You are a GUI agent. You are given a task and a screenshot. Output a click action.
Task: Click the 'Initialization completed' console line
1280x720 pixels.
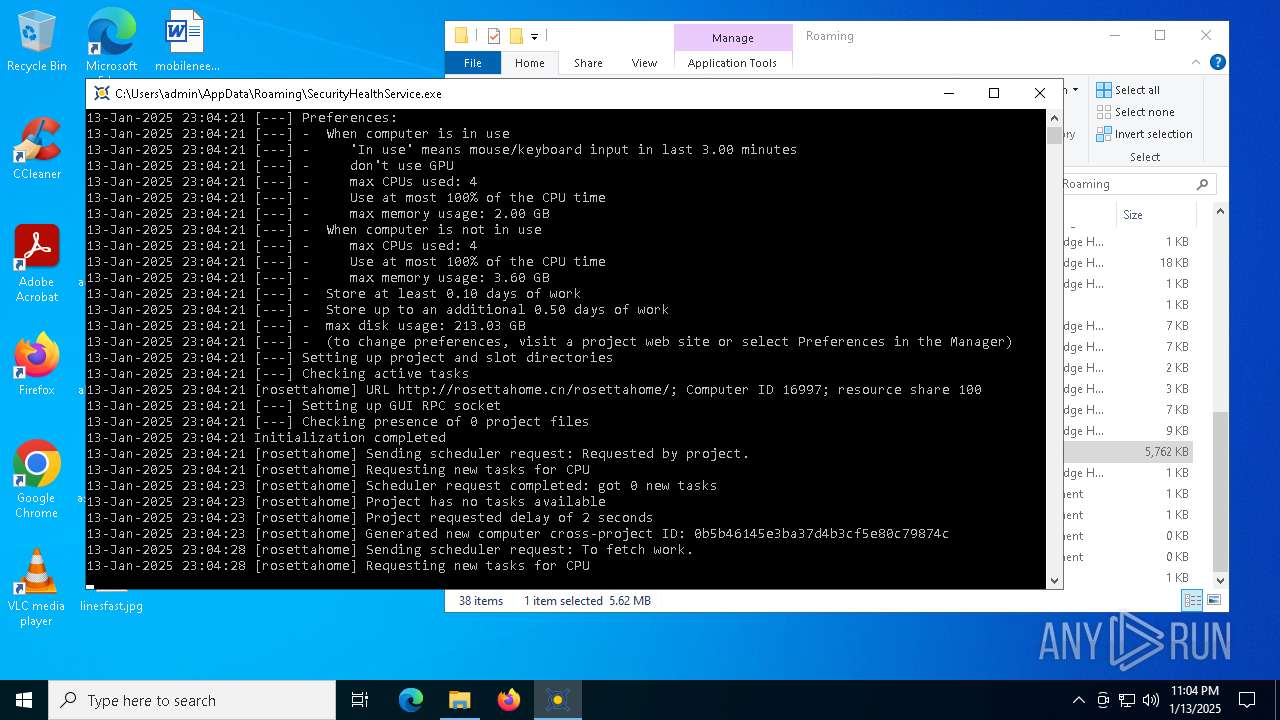(x=266, y=438)
